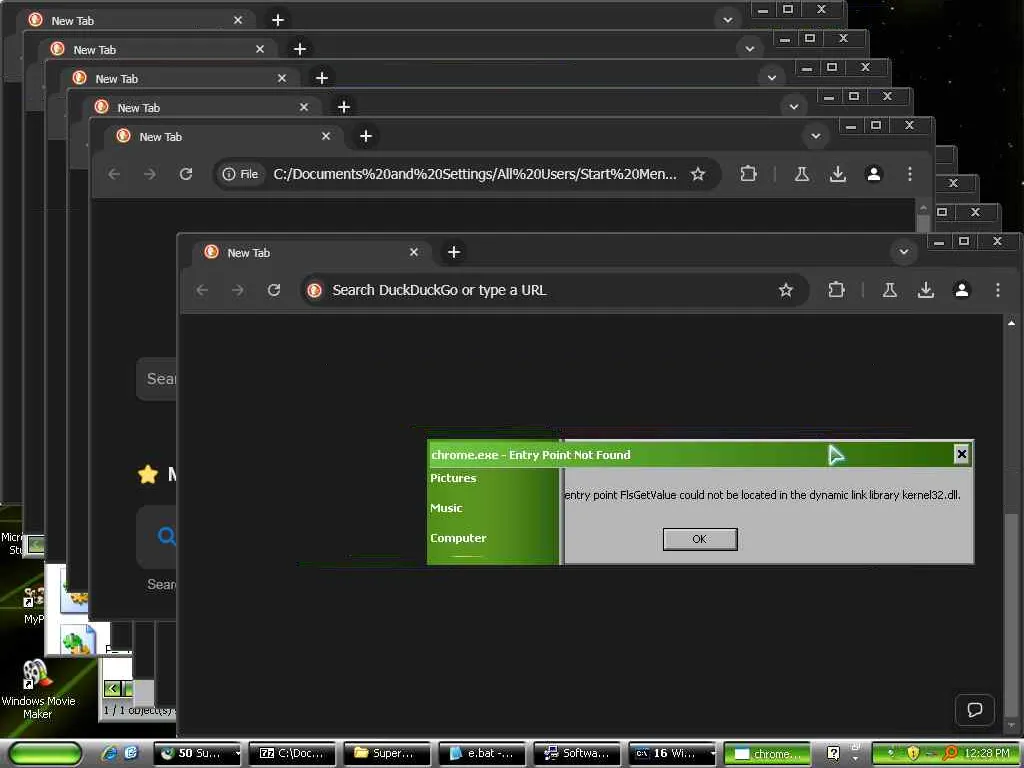Screen dimensions: 1024x768
Task: Close the New Tab tab in front window
Action: (x=413, y=252)
